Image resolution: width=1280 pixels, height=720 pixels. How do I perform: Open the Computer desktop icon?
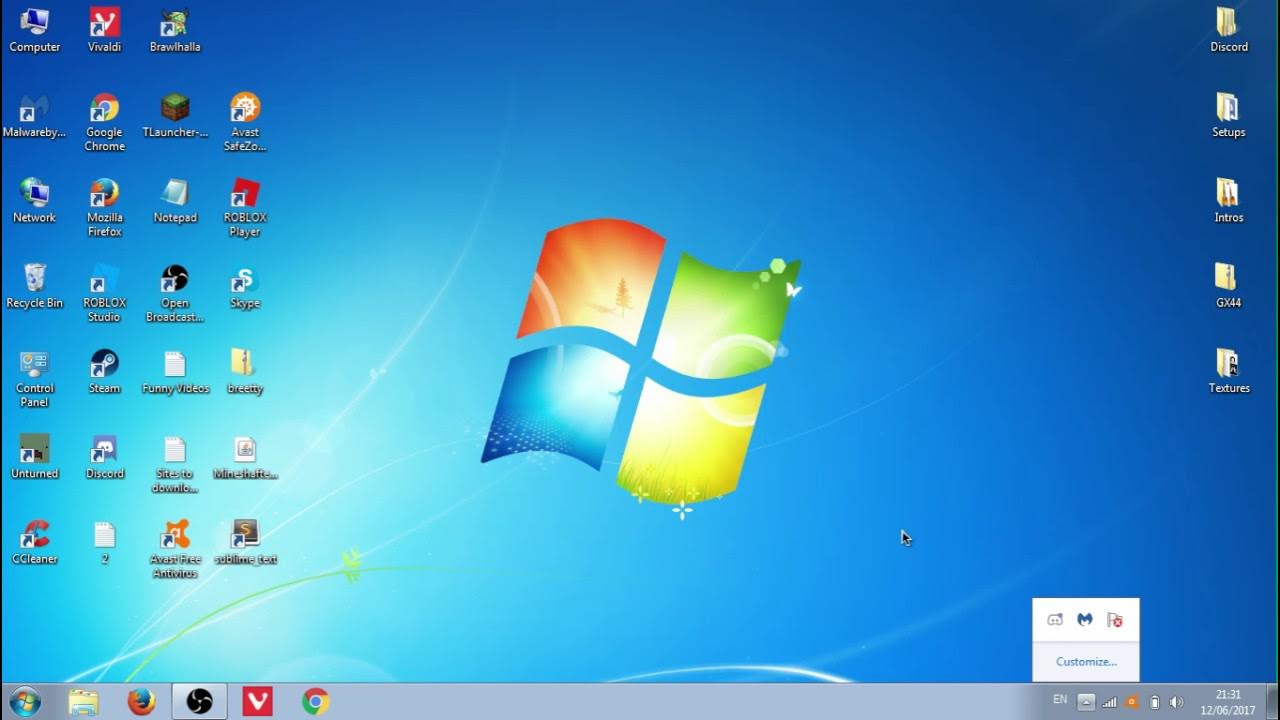point(34,30)
